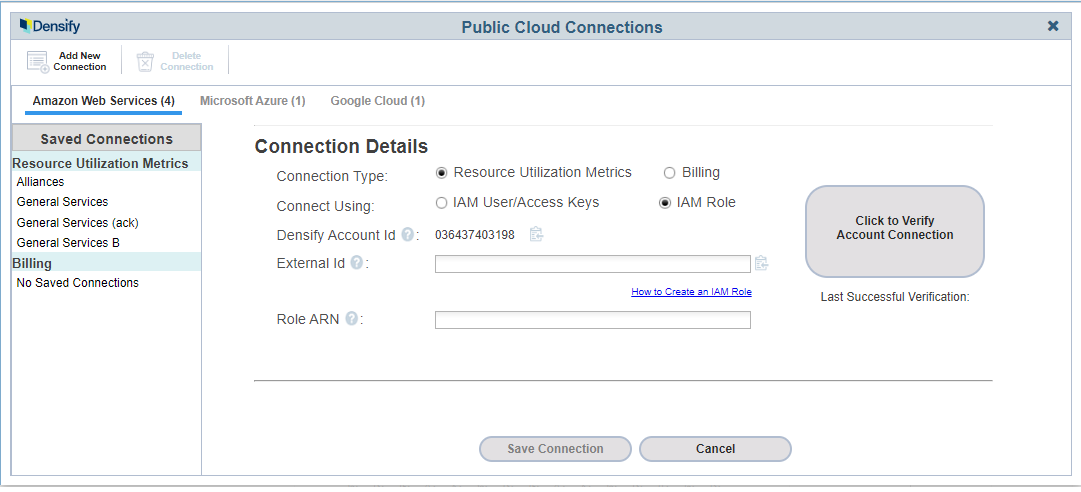Close the Public Cloud Connections dialog
1081x492 pixels.
(x=1053, y=26)
